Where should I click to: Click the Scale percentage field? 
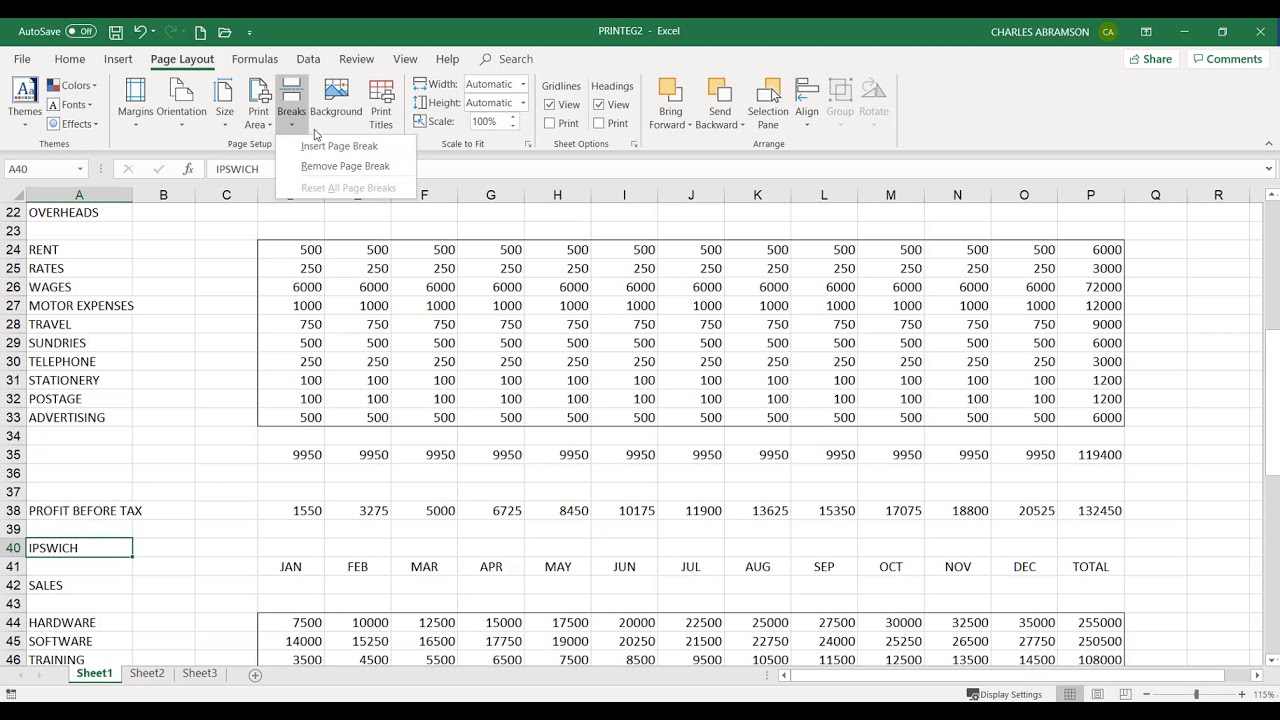point(487,122)
